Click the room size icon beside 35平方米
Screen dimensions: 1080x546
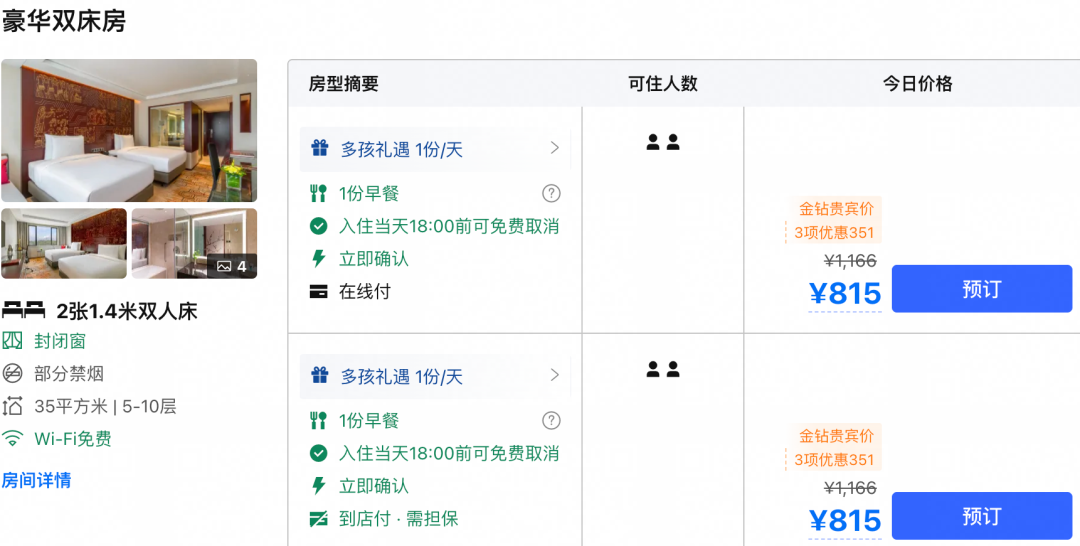tap(12, 406)
